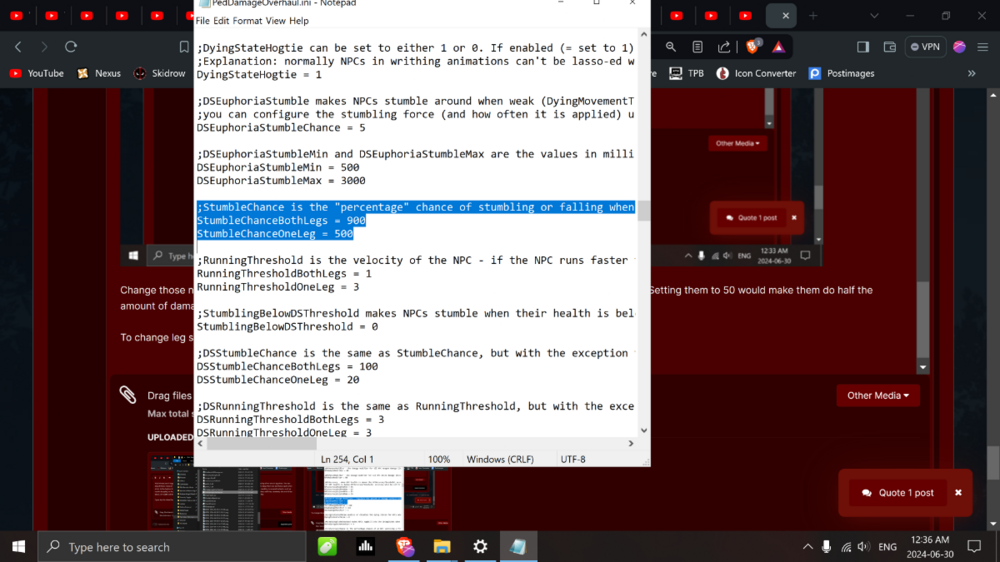Click Notepad's horizontal scrollbar thumb

260,443
